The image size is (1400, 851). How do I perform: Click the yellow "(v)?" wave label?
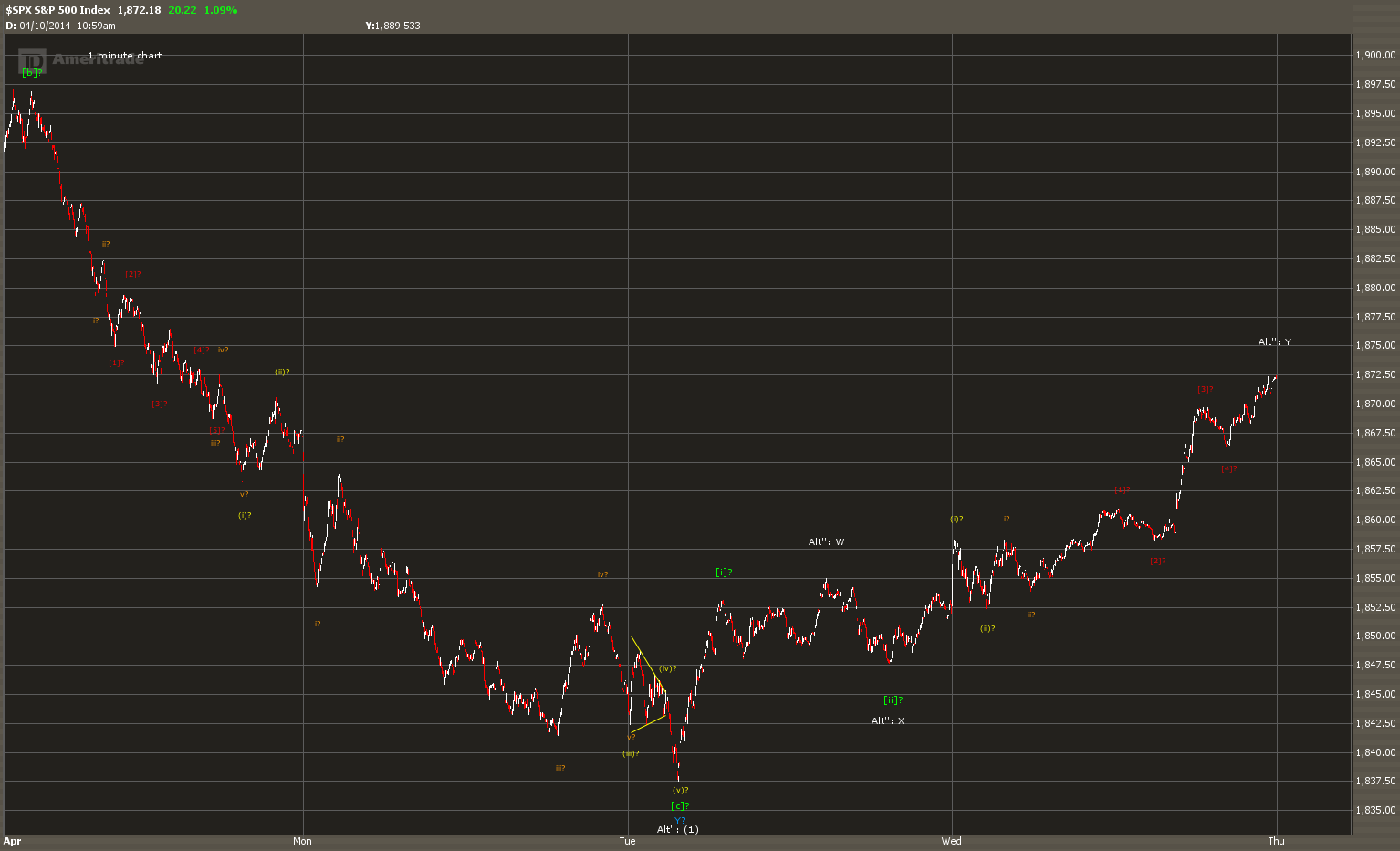tap(680, 790)
